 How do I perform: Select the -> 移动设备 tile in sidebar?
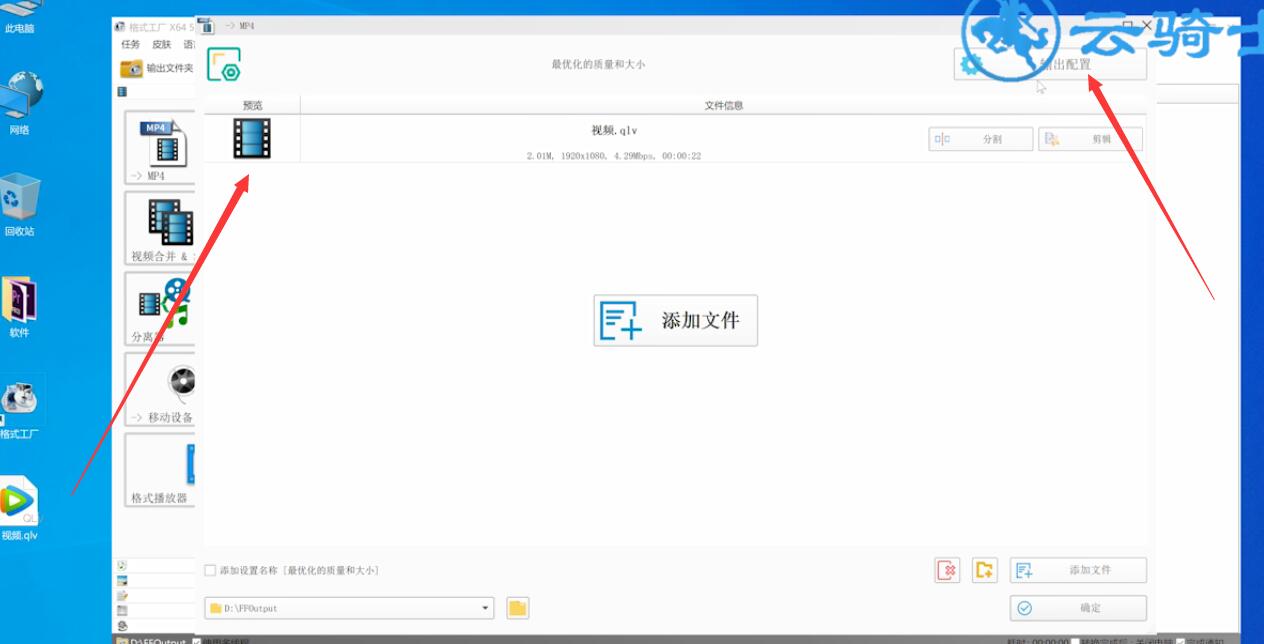[160, 388]
